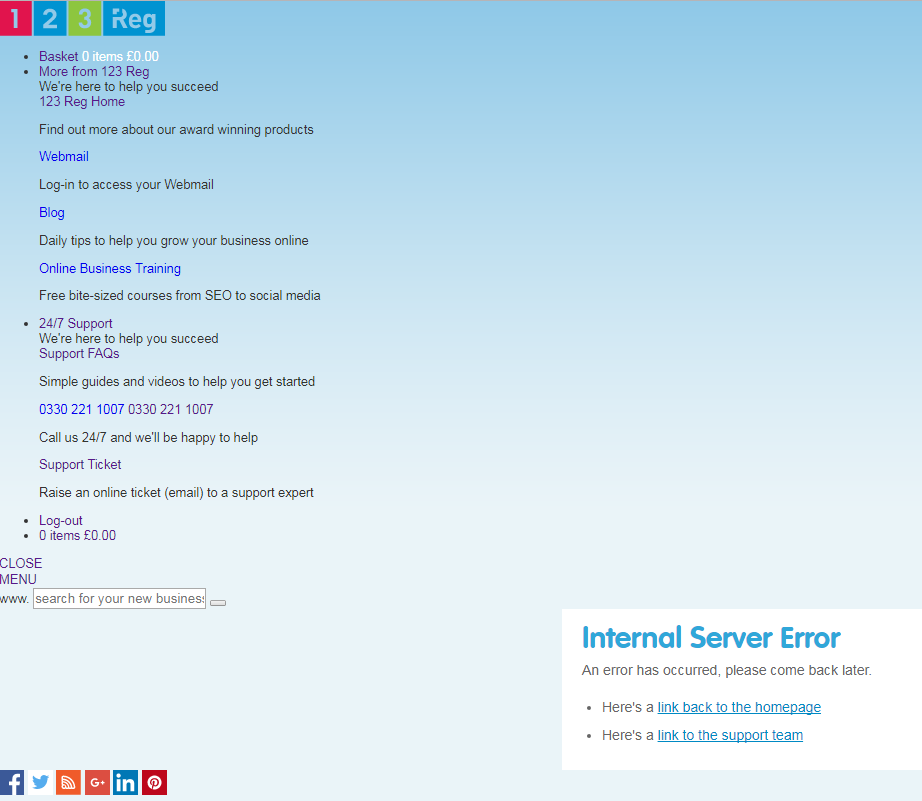Go to 123 Reg Home

82,102
